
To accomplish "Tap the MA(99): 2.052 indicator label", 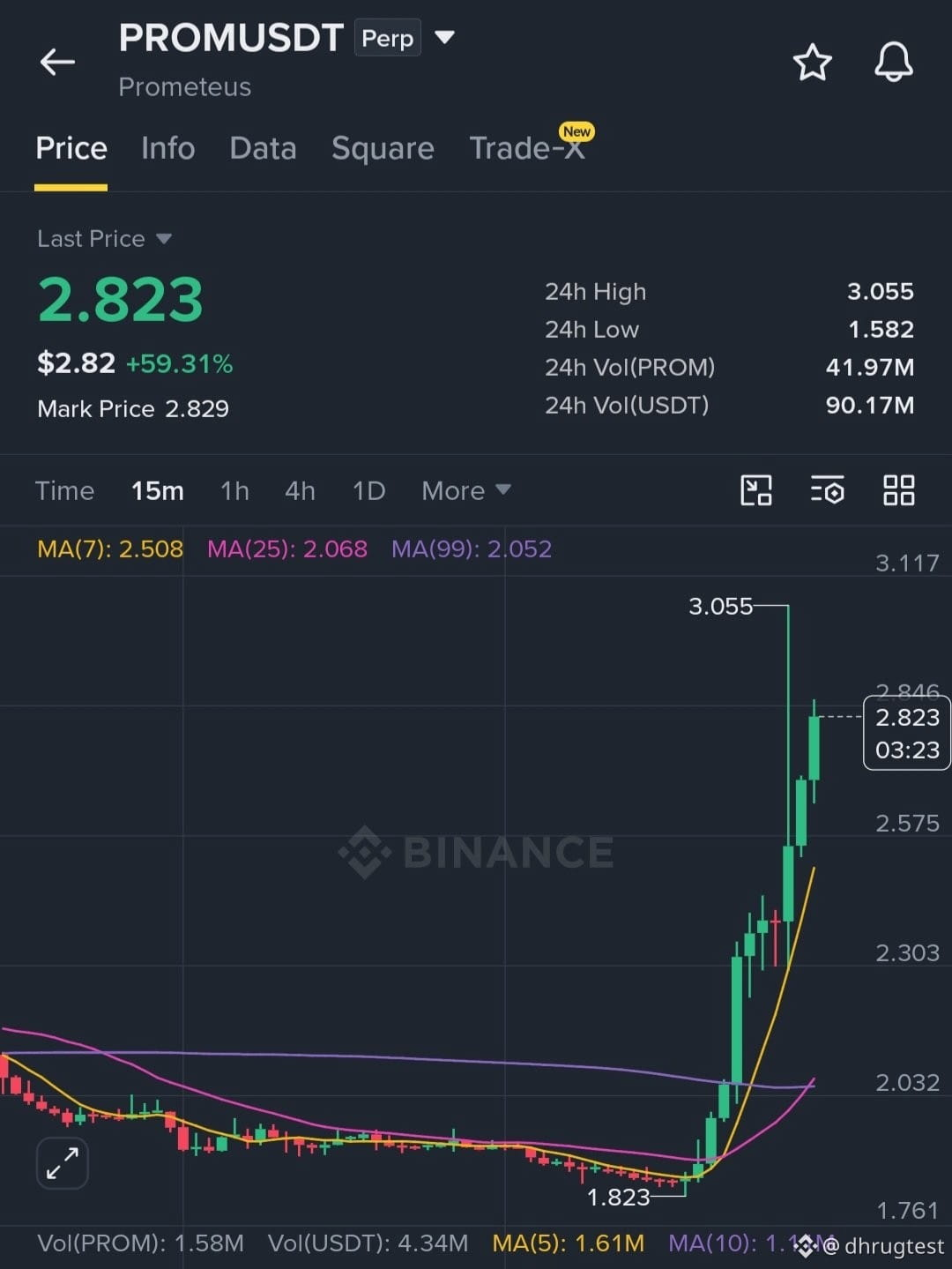I will click(x=472, y=549).
